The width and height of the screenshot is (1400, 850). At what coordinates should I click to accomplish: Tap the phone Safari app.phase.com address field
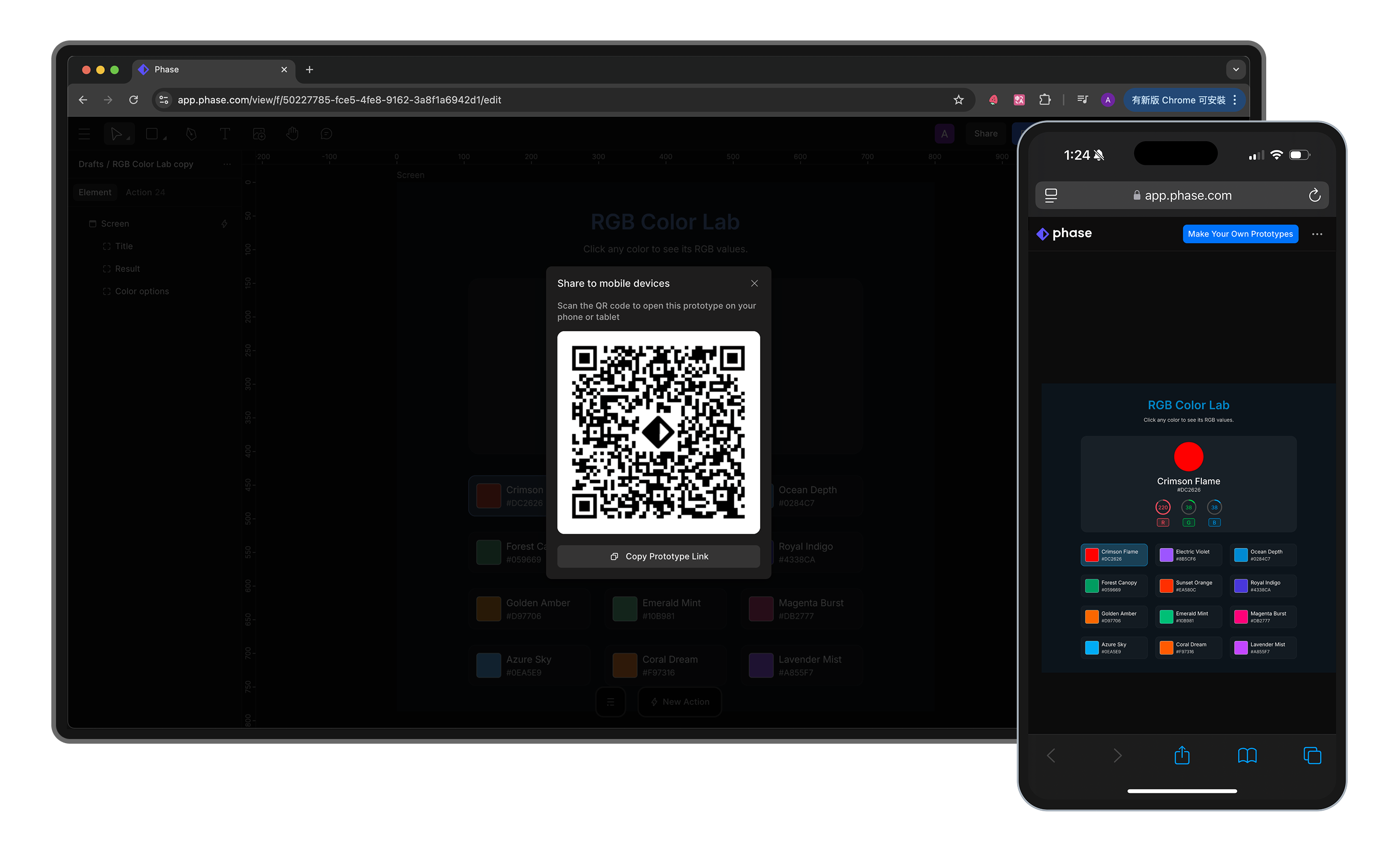pyautogui.click(x=1182, y=196)
